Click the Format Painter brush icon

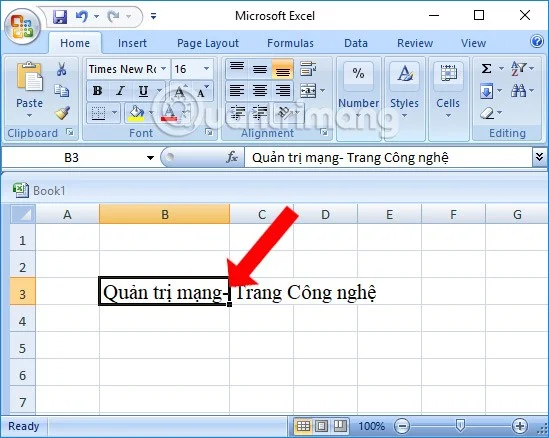62,113
